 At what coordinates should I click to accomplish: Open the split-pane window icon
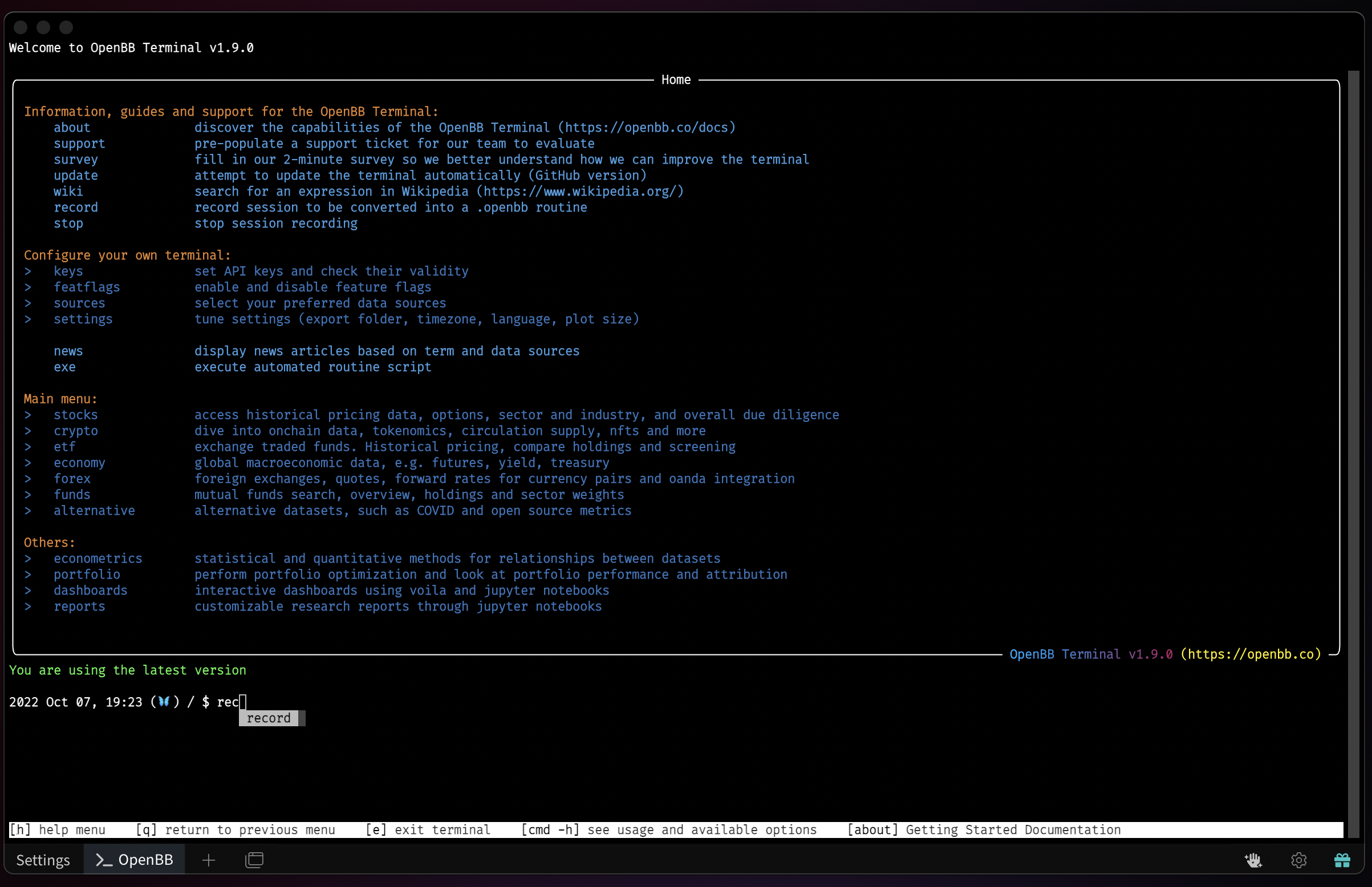click(x=254, y=860)
